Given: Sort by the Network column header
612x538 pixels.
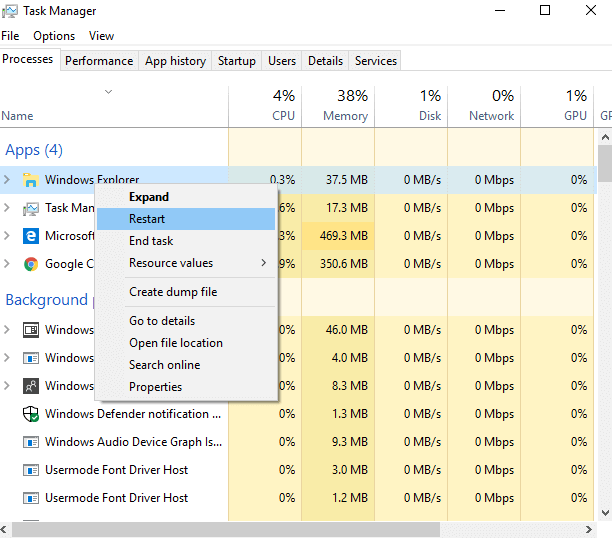Looking at the screenshot, I should 484,106.
